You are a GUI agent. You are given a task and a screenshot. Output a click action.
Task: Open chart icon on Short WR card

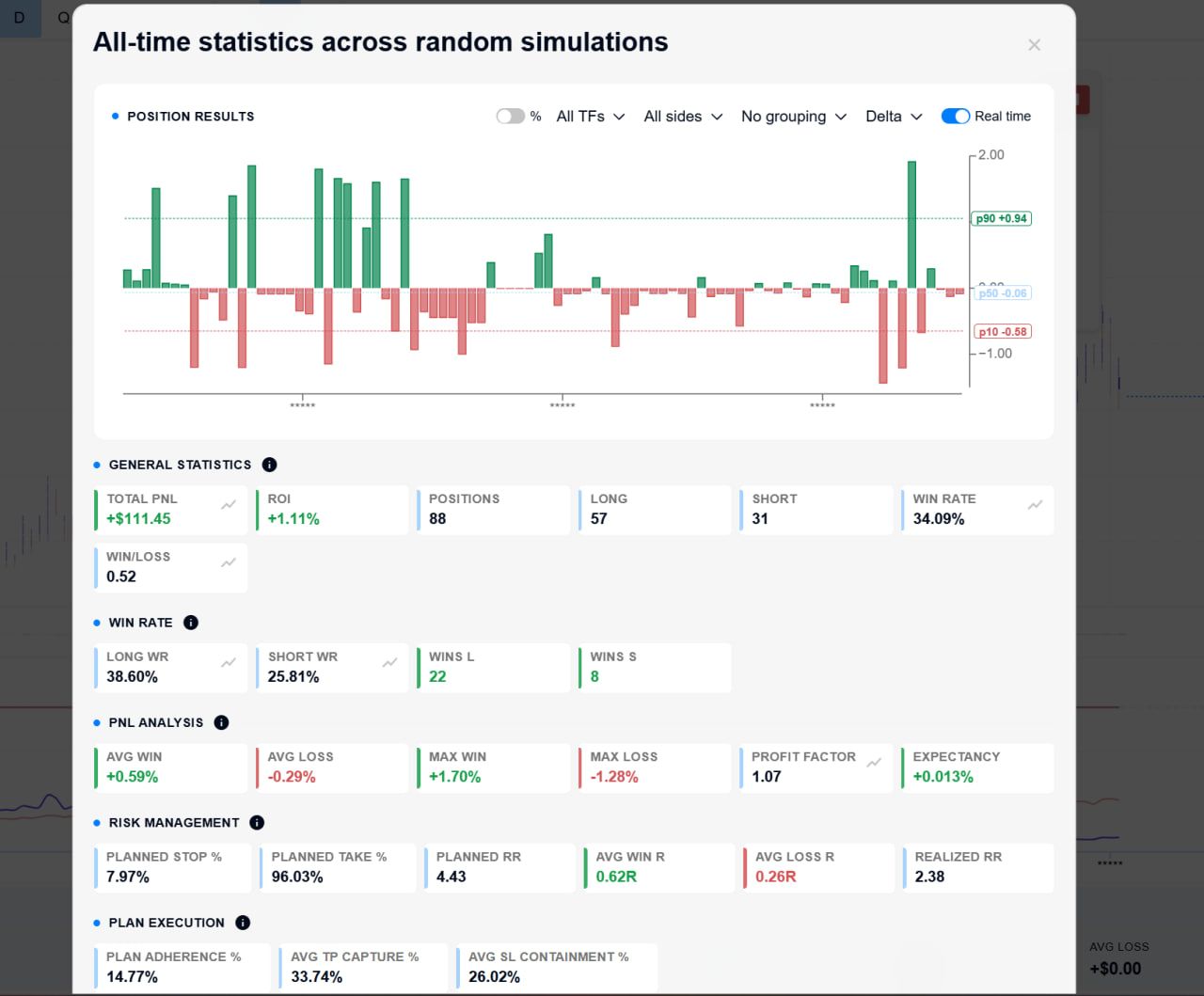[x=389, y=663]
